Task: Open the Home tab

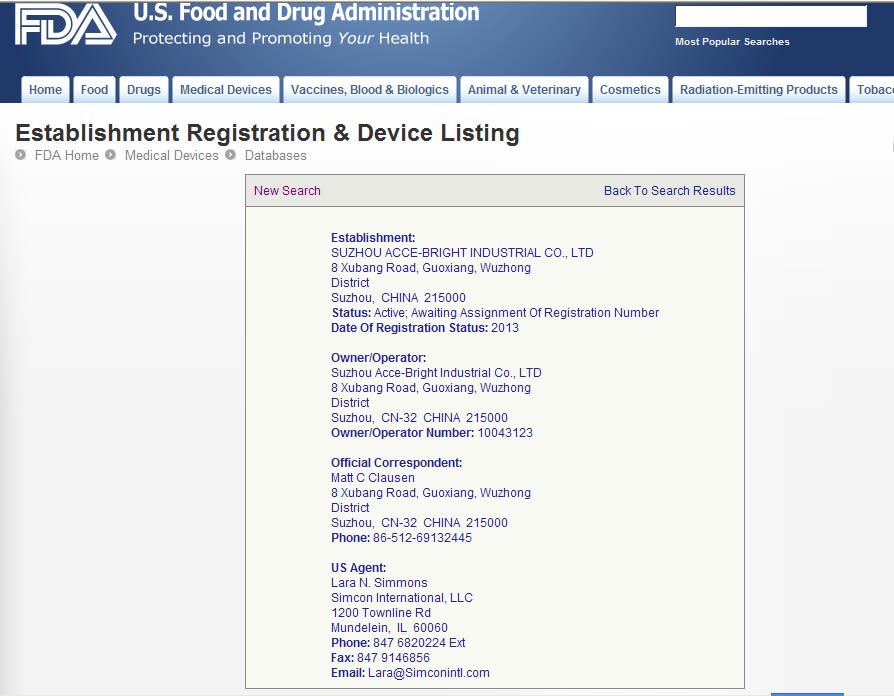Action: tap(46, 89)
